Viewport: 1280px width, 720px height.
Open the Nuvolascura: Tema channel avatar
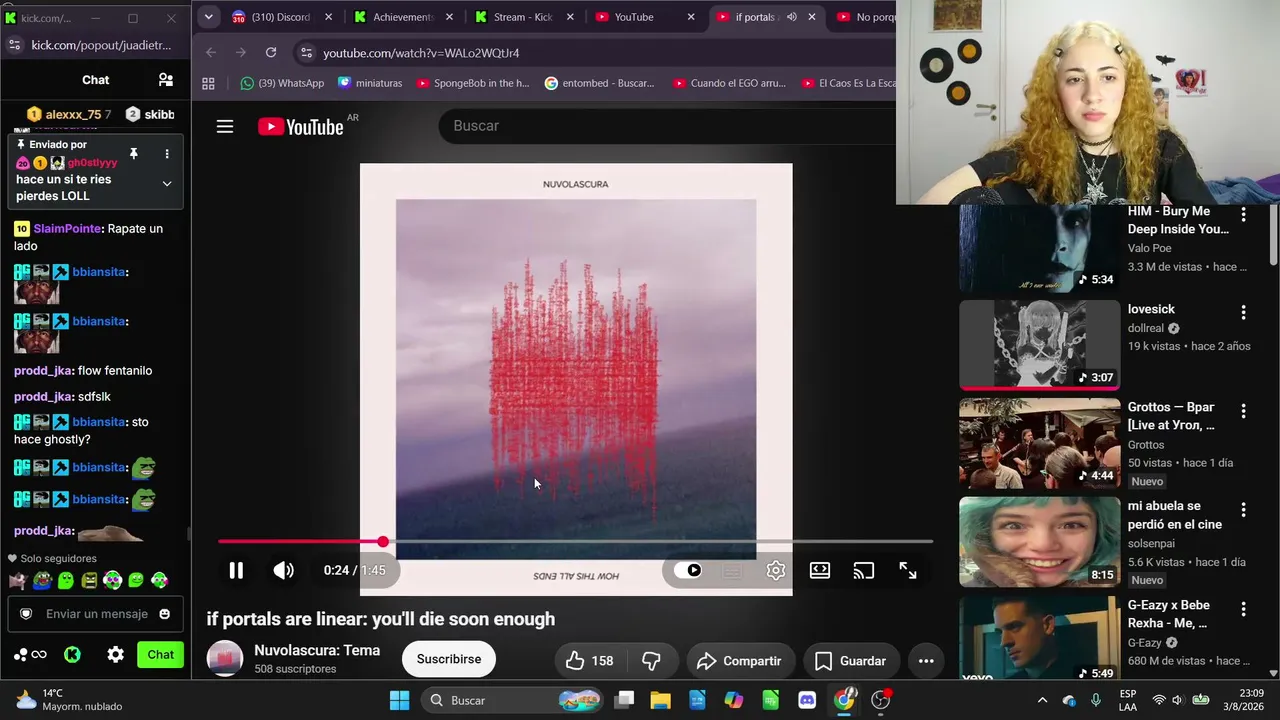(x=225, y=659)
